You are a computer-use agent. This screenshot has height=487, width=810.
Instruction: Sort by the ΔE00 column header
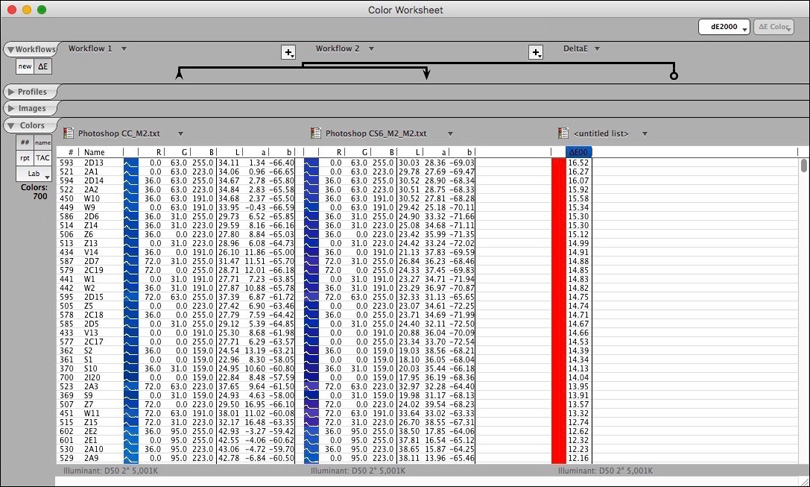coord(579,152)
